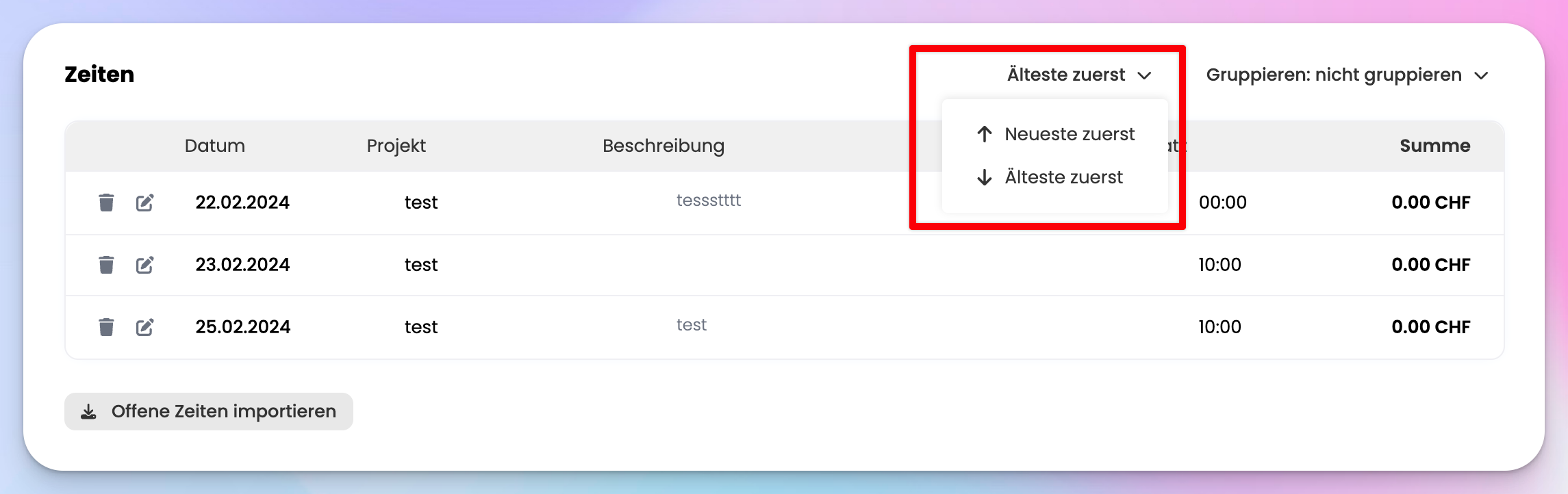Edit the 22.02.2024 time entry
Image resolution: width=1568 pixels, height=494 pixels.
(144, 203)
